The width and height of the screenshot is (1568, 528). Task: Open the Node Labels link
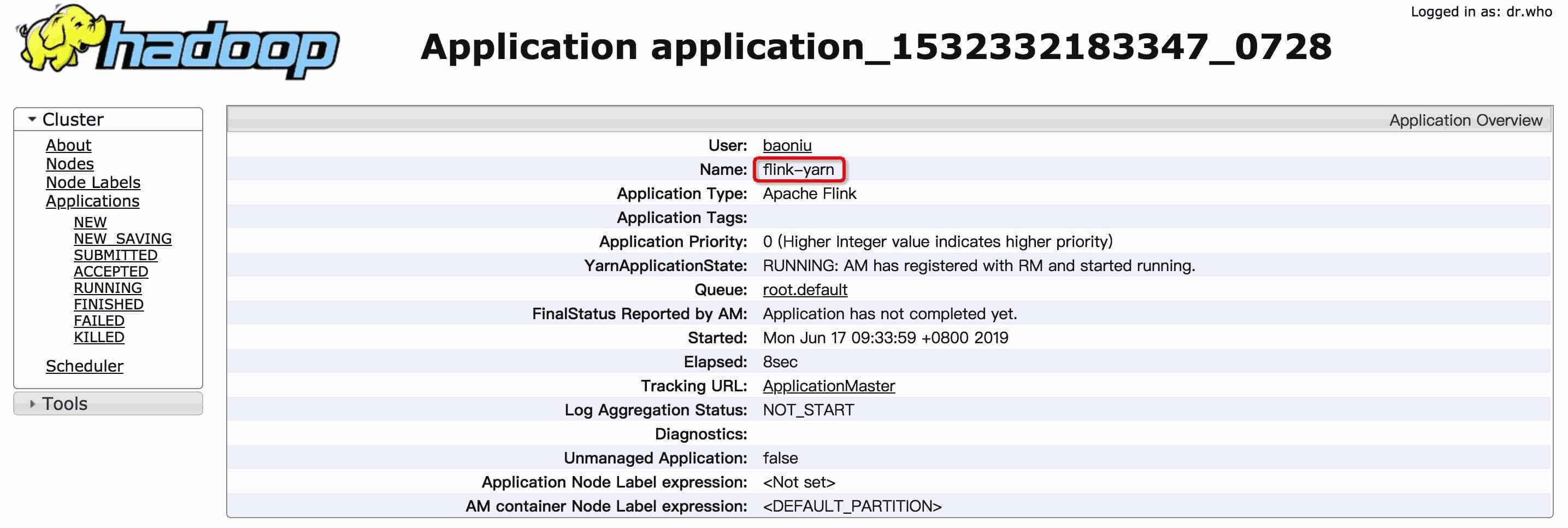coord(93,183)
